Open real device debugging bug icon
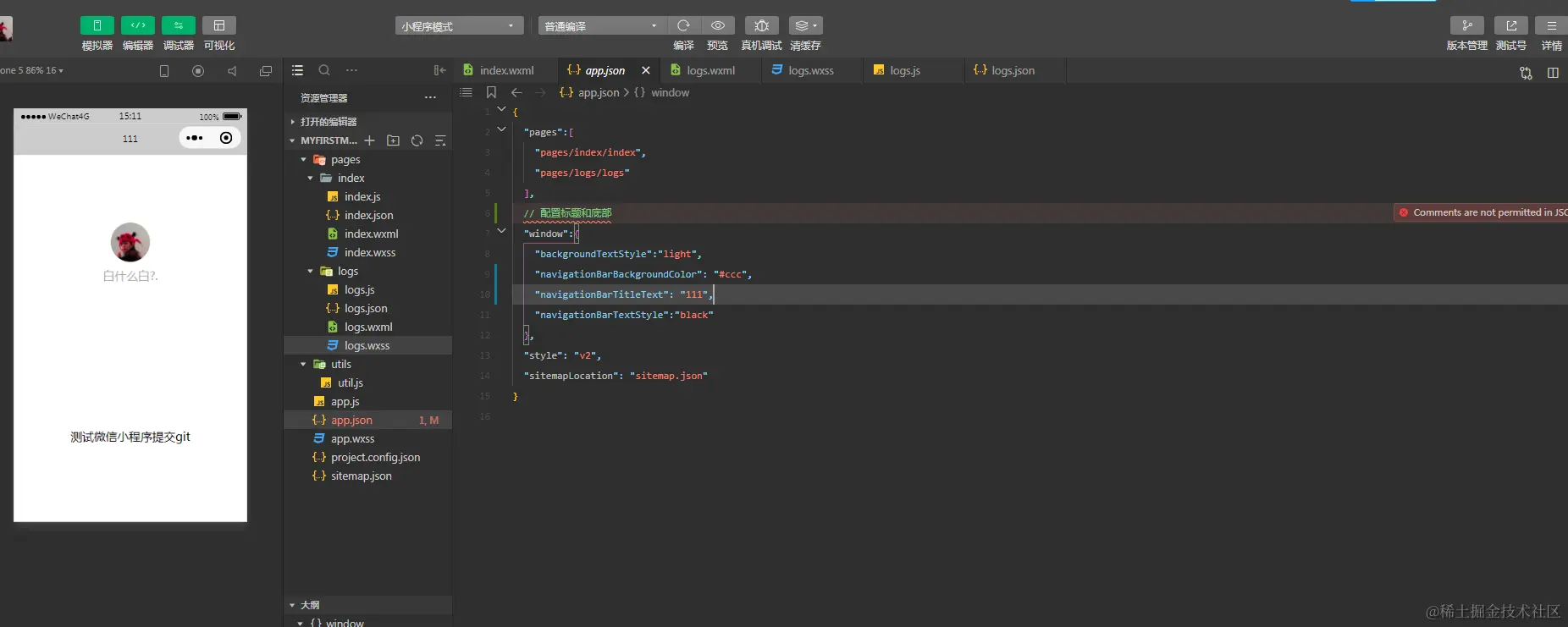 tap(761, 25)
